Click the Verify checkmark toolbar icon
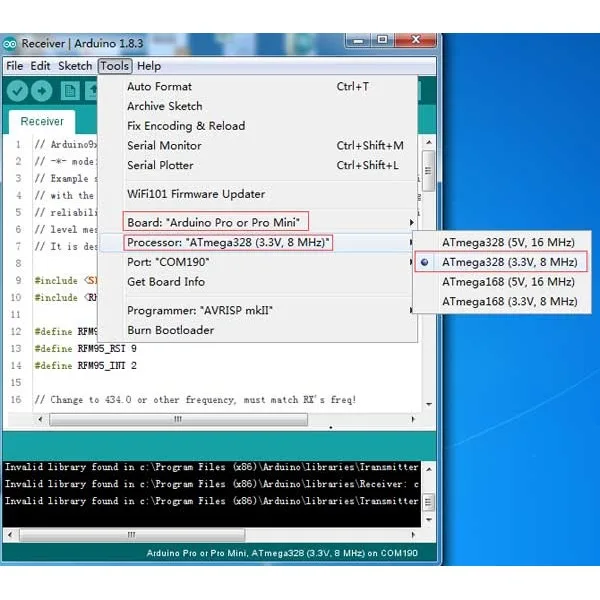This screenshot has width=600, height=600. tap(17, 91)
